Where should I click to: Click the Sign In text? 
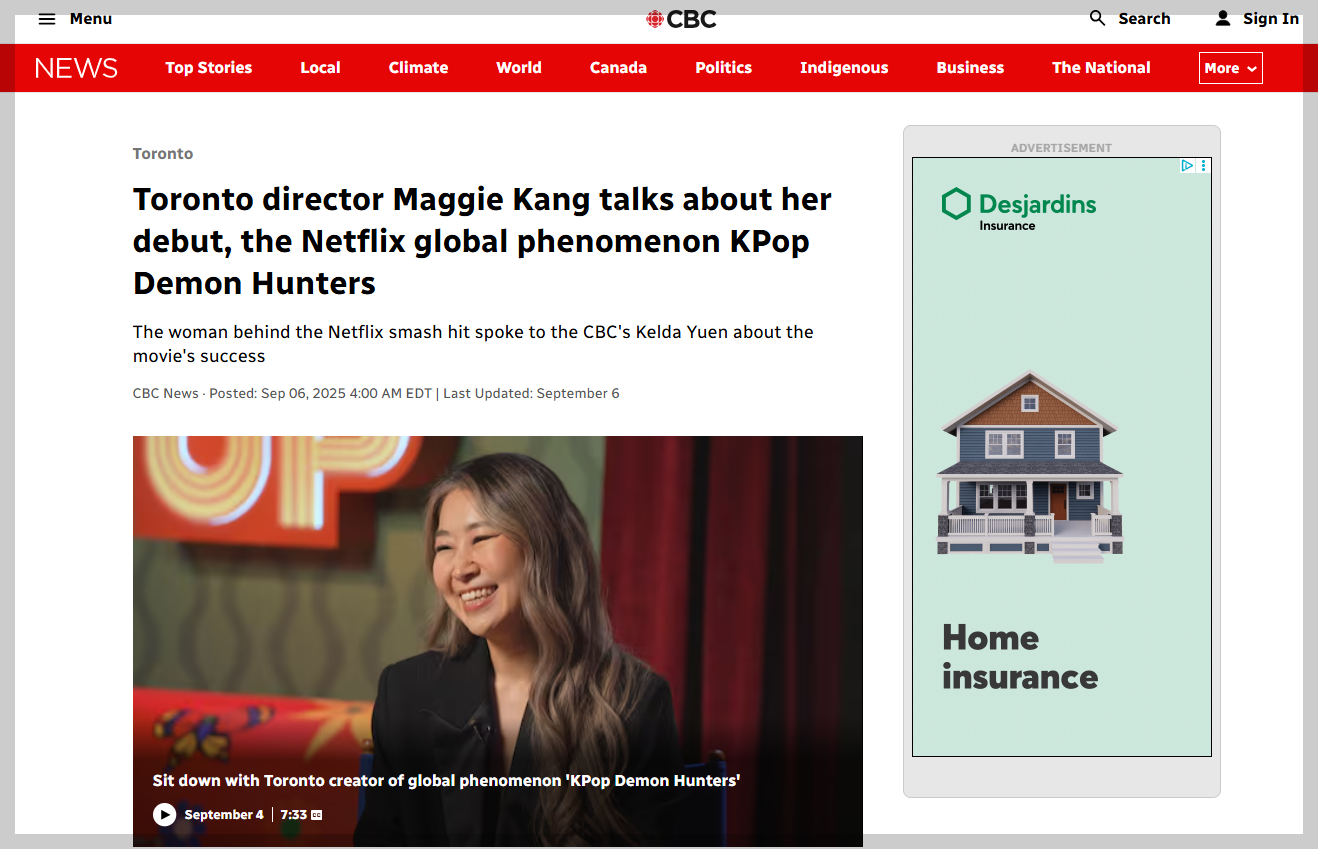(x=1271, y=18)
